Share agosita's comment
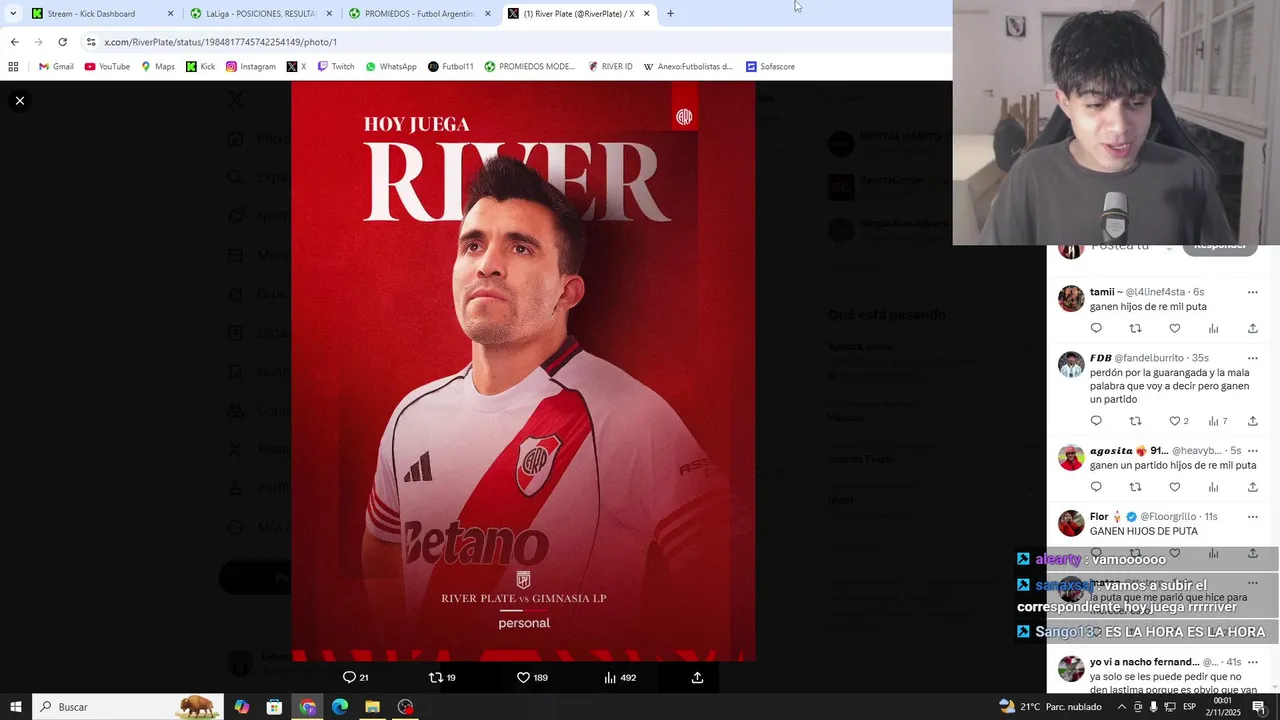Screen dimensions: 1280x720 point(1252,487)
